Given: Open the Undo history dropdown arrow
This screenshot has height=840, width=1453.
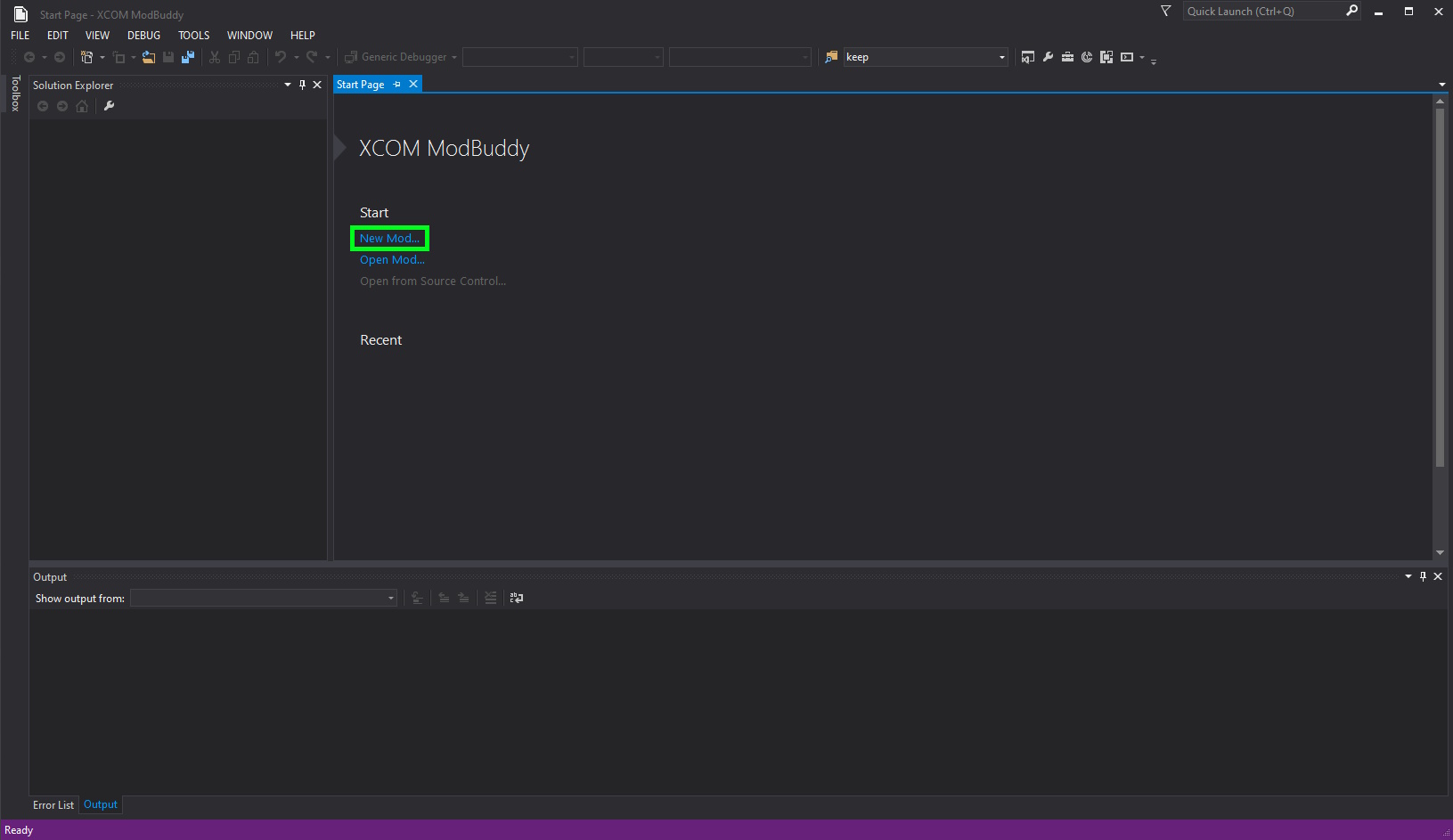Looking at the screenshot, I should [x=297, y=58].
